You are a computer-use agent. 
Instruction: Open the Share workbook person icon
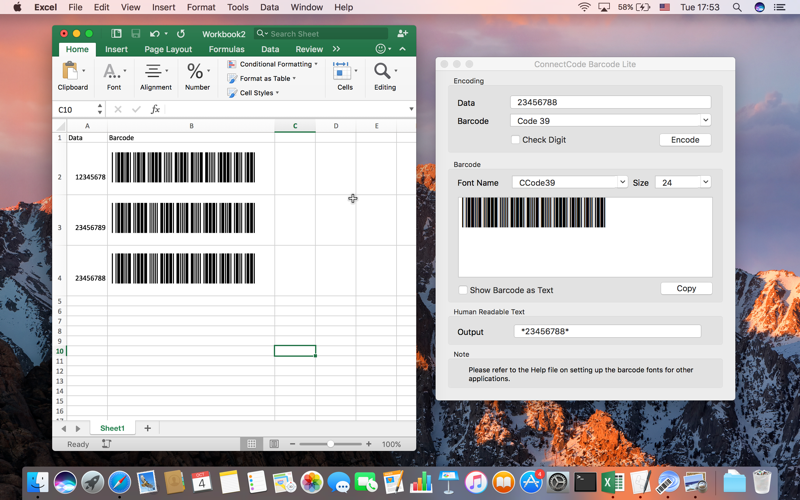(x=403, y=33)
